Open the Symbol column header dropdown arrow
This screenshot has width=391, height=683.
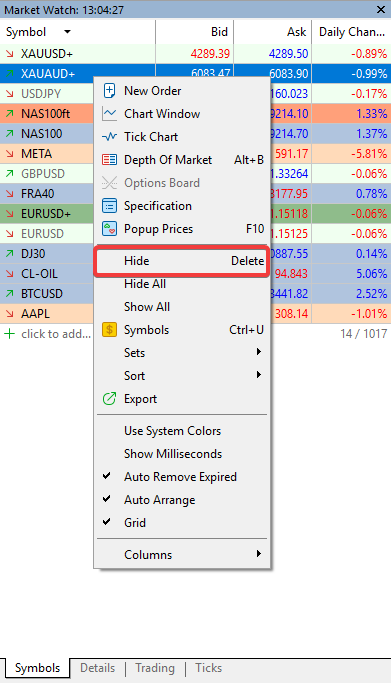click(67, 32)
